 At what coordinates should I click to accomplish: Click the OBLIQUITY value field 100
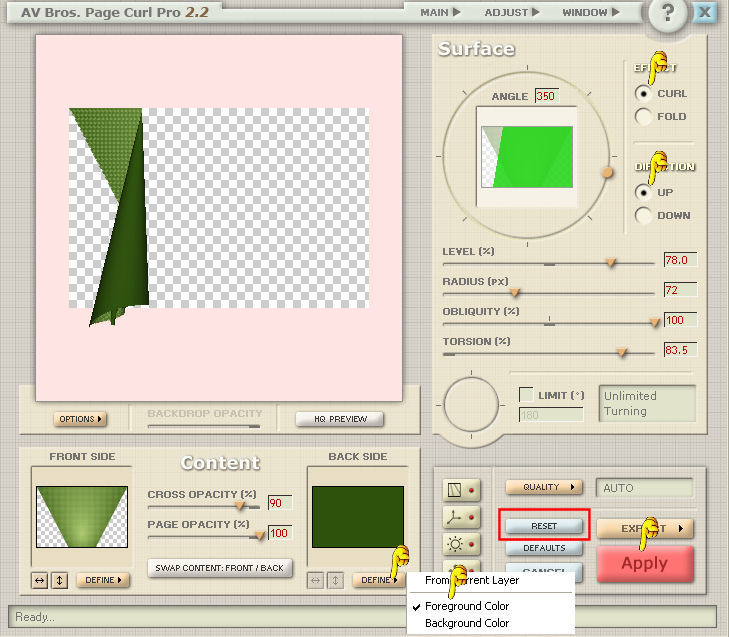click(x=680, y=320)
